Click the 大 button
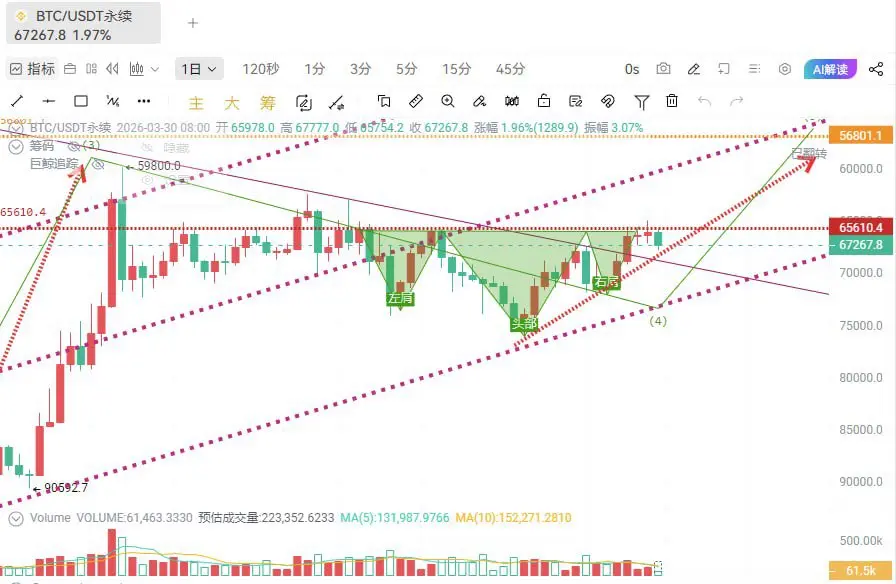 231,103
